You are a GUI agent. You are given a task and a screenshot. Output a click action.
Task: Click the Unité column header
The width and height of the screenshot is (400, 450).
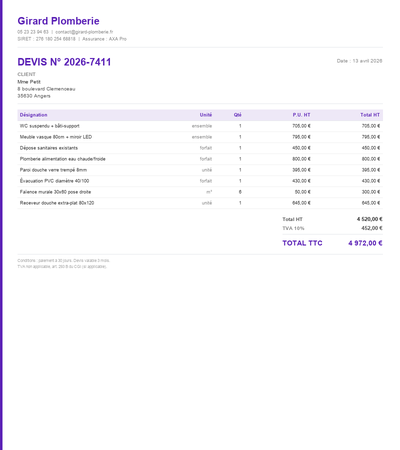pyautogui.click(x=206, y=115)
